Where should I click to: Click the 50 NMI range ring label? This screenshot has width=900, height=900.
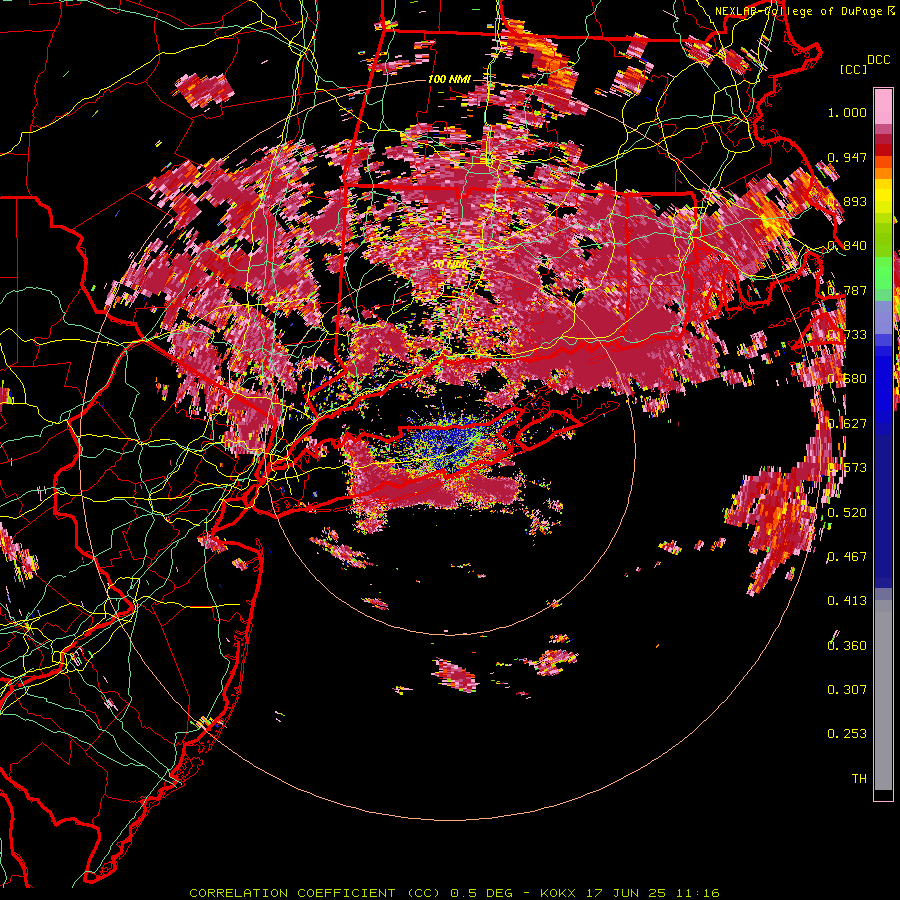pos(450,264)
